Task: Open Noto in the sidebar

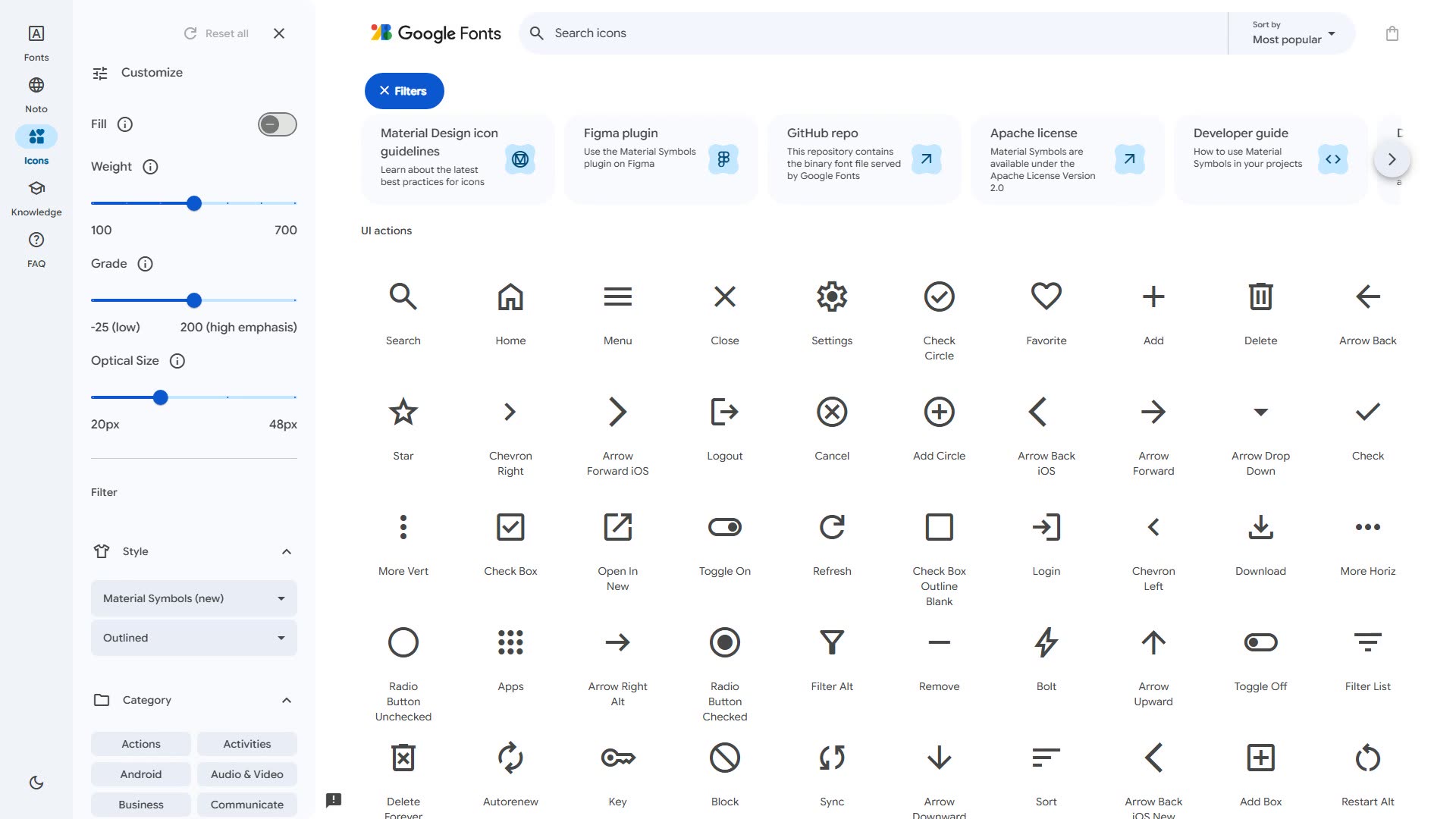Action: pos(36,94)
